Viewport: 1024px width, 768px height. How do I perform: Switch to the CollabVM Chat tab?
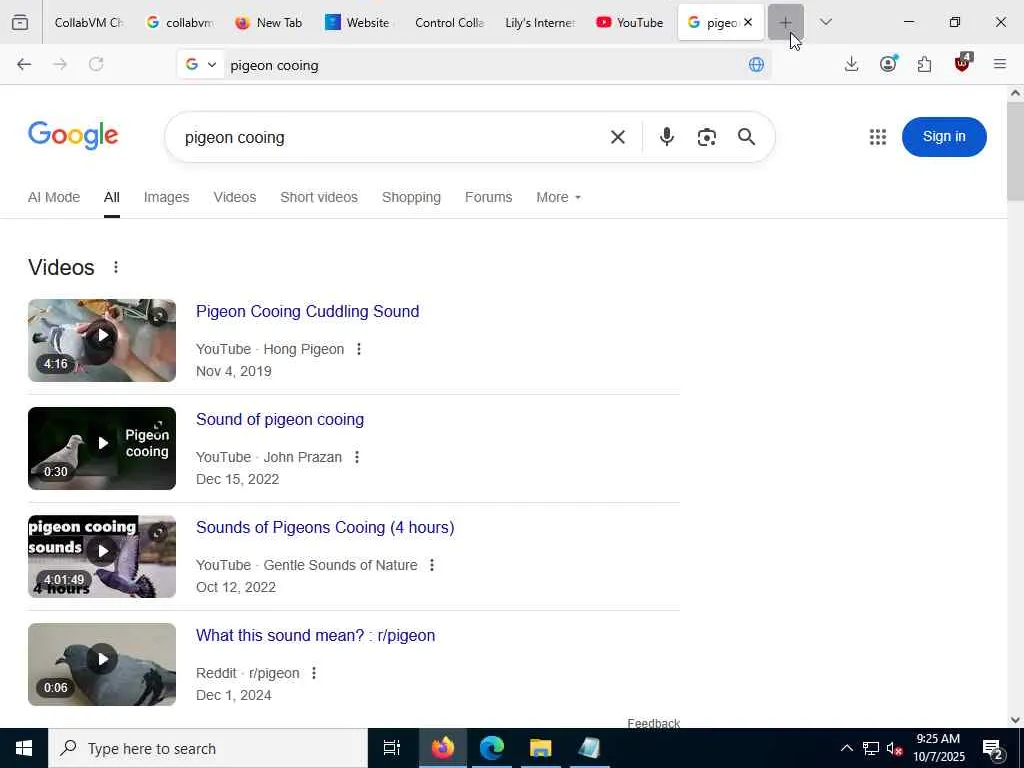(88, 23)
